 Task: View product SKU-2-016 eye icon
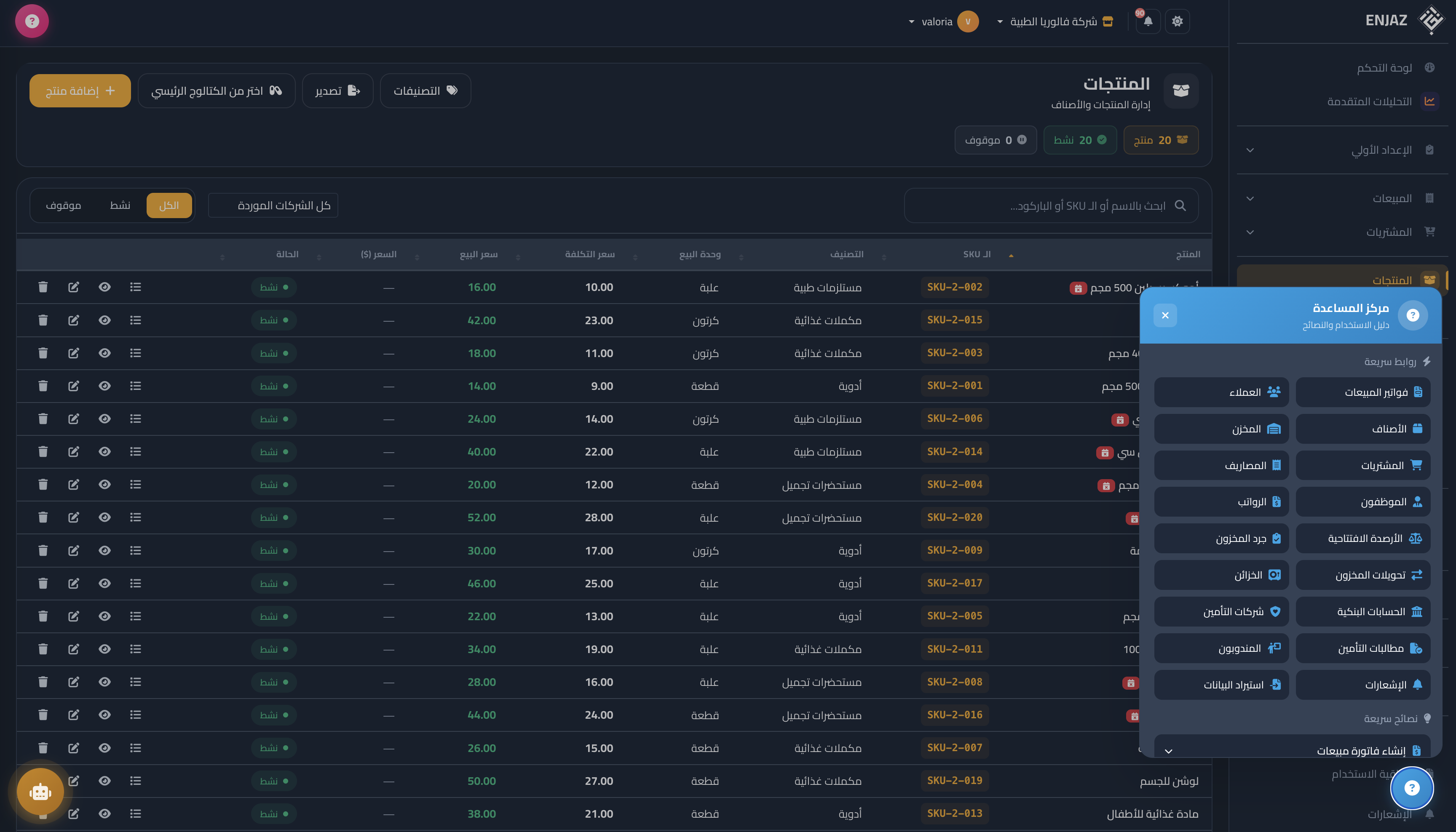pos(104,715)
